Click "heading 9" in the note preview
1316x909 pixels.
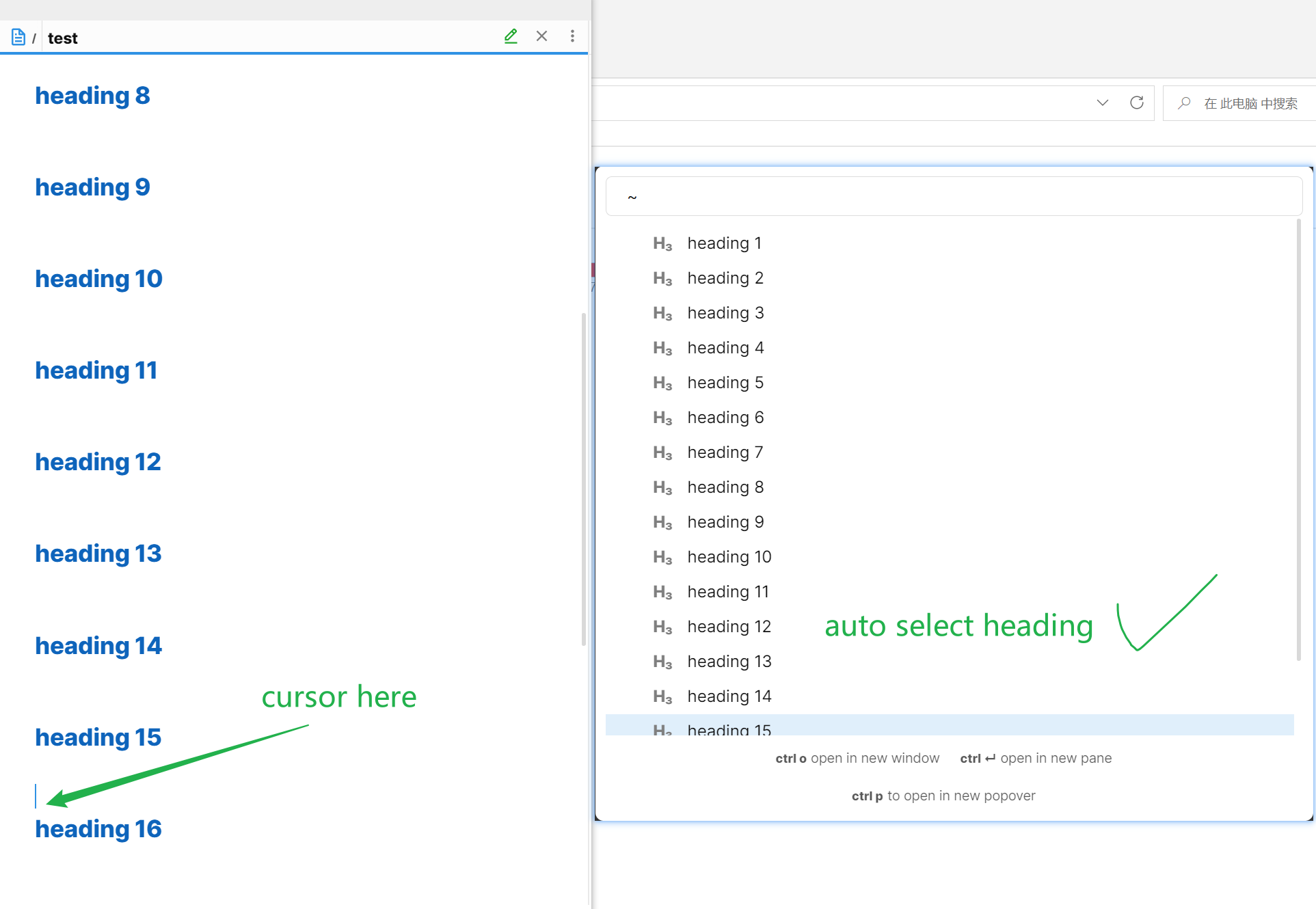click(92, 187)
